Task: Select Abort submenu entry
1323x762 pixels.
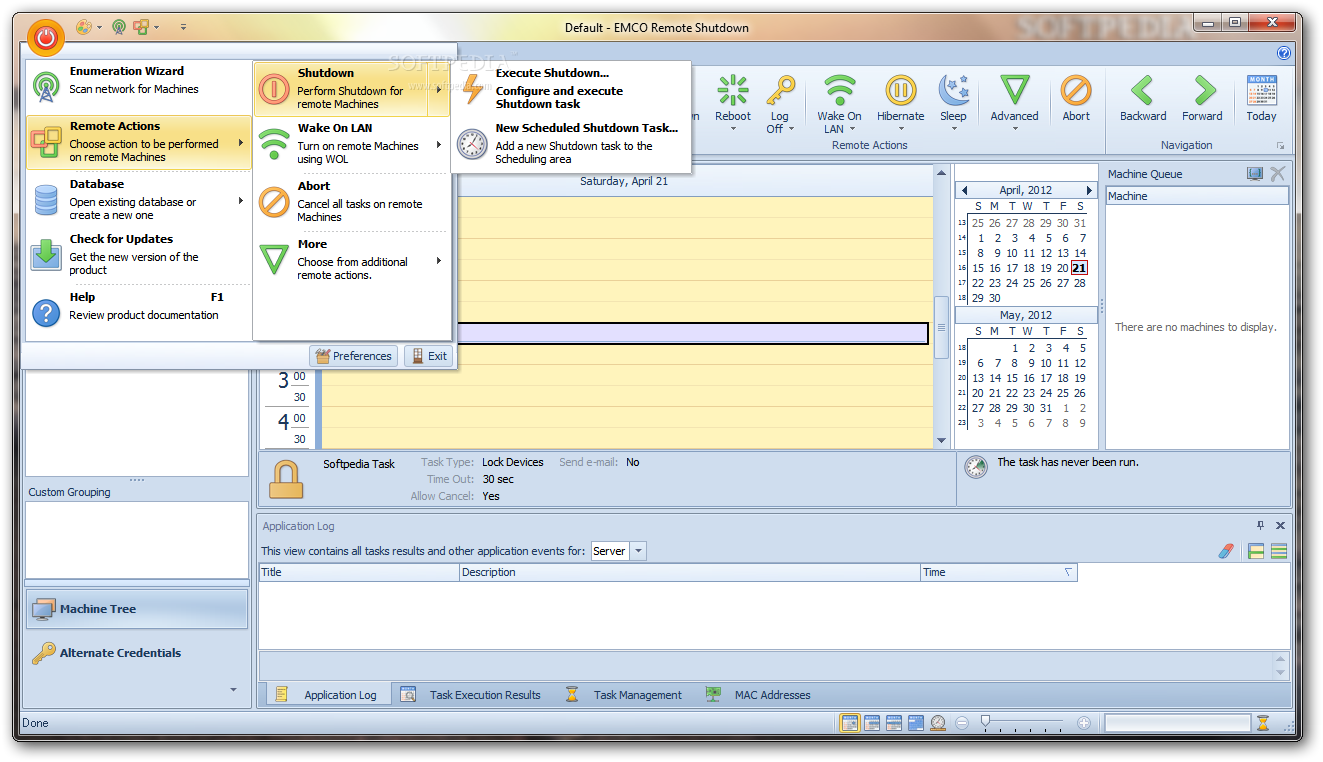Action: pyautogui.click(x=352, y=202)
